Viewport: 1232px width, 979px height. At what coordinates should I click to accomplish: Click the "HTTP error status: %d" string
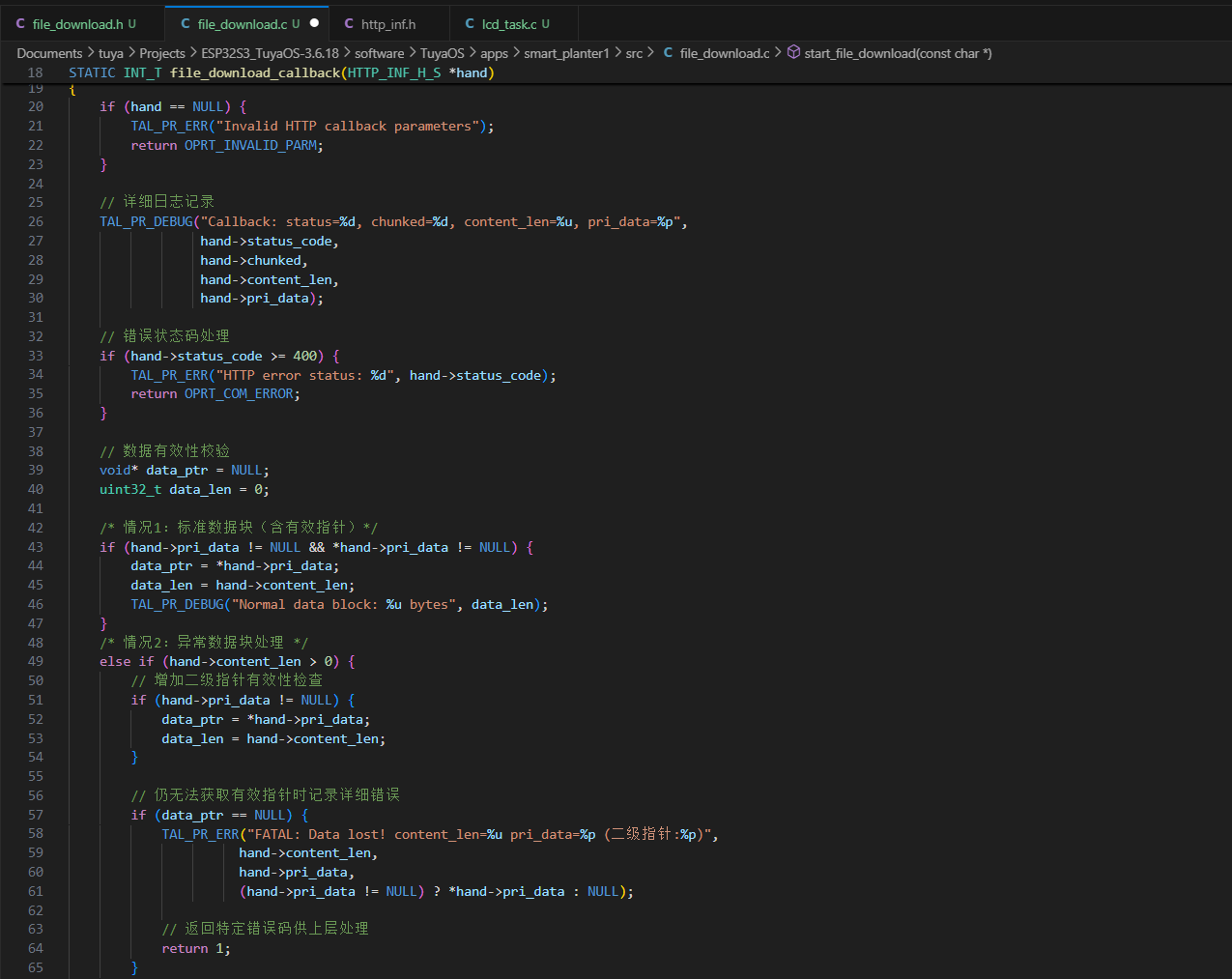pos(305,375)
